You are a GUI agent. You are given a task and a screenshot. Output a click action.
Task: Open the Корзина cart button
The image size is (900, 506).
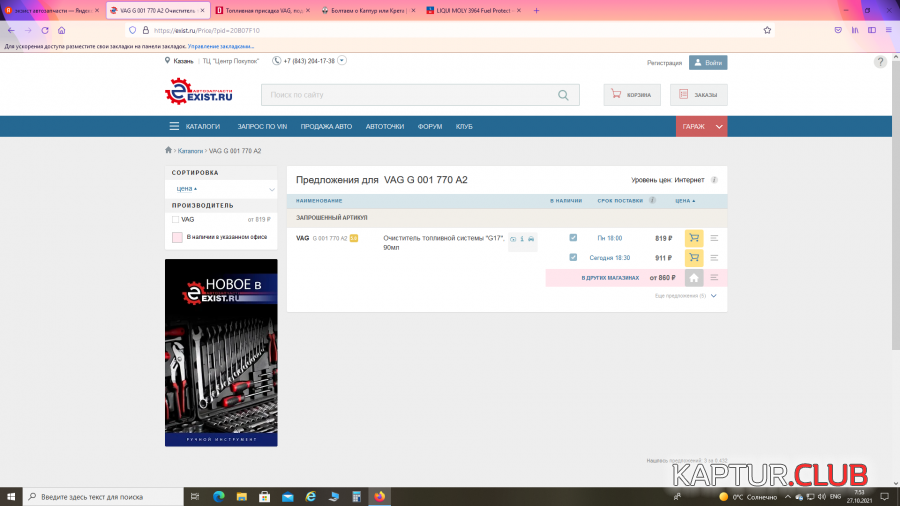click(x=631, y=95)
